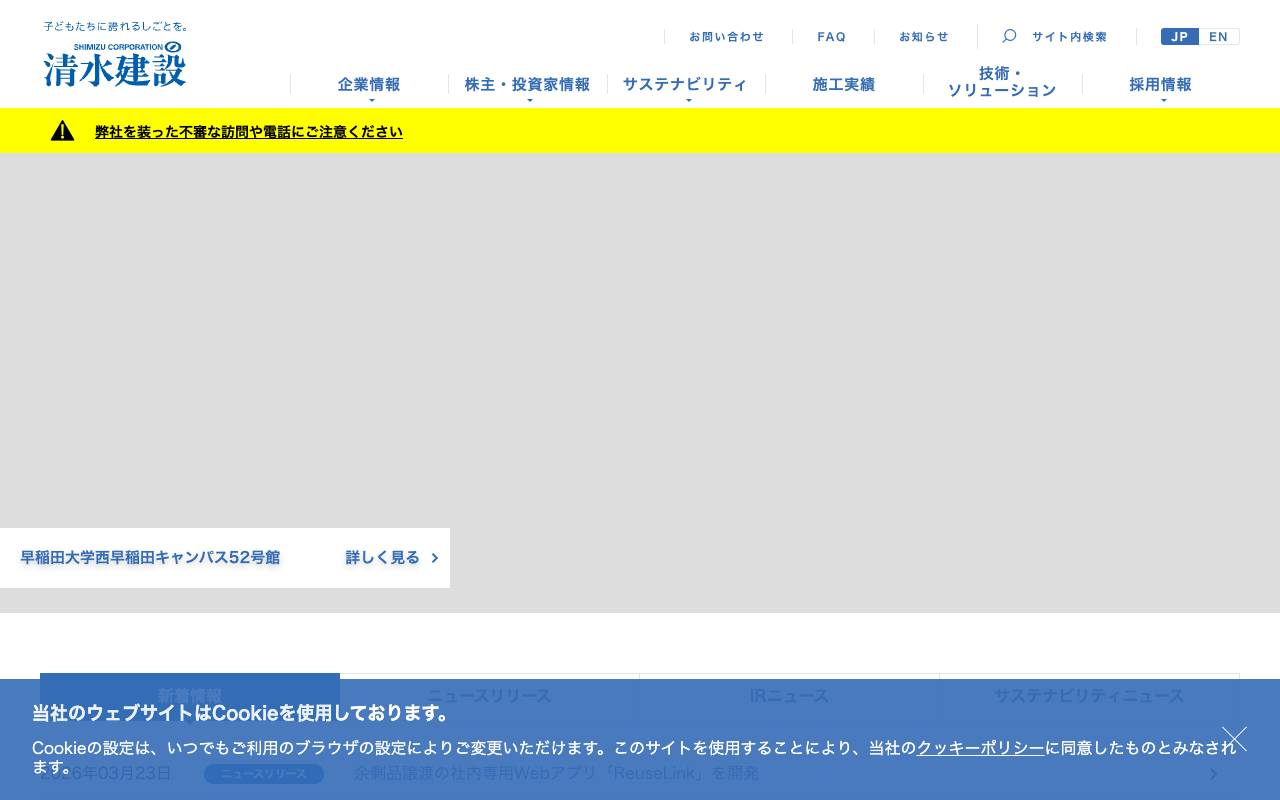Open the FAQ page
The image size is (1280, 800).
coord(831,36)
